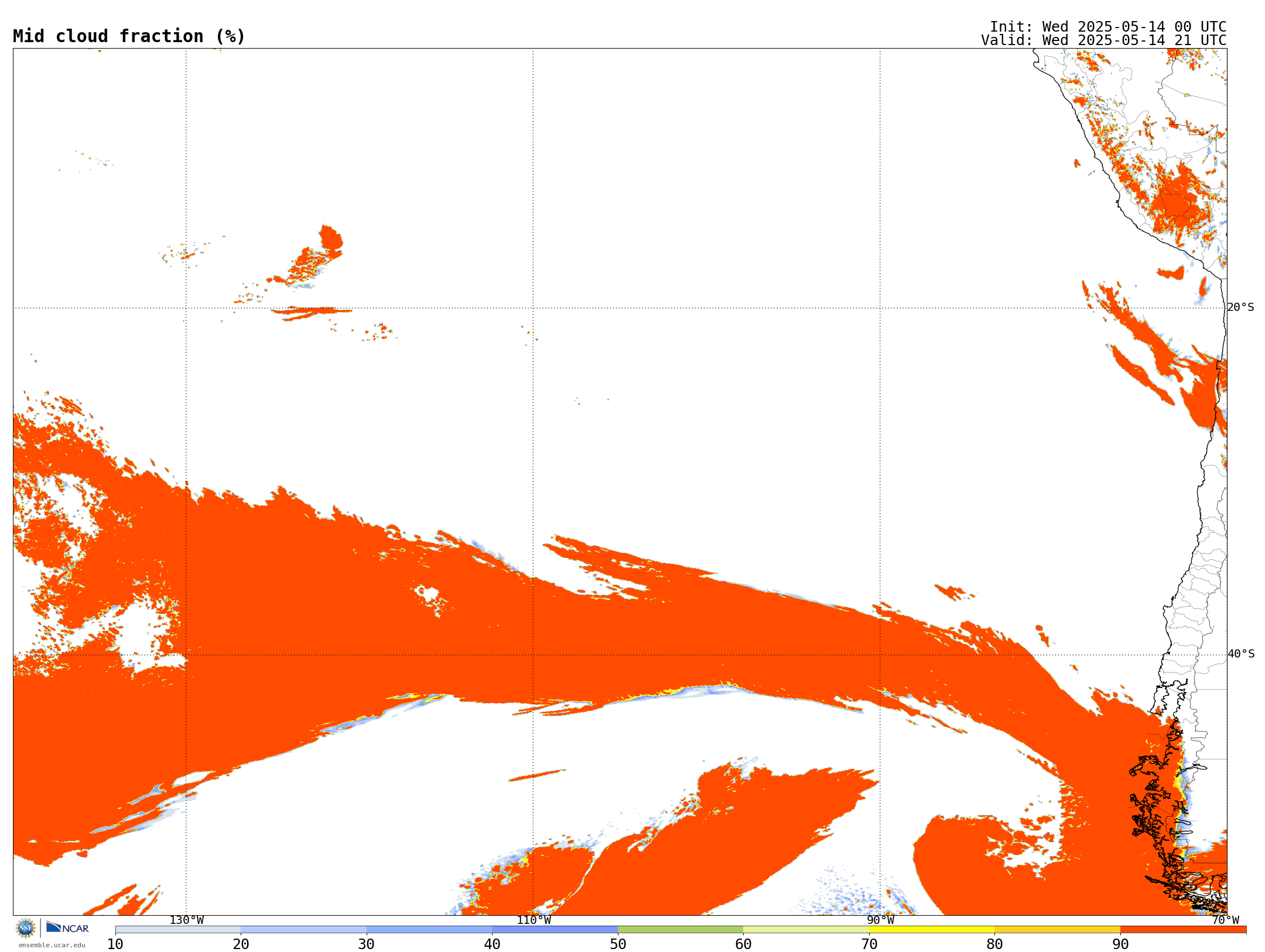The height and width of the screenshot is (952, 1265).
Task: Click the 50–60 percent green color band
Action: [x=681, y=930]
